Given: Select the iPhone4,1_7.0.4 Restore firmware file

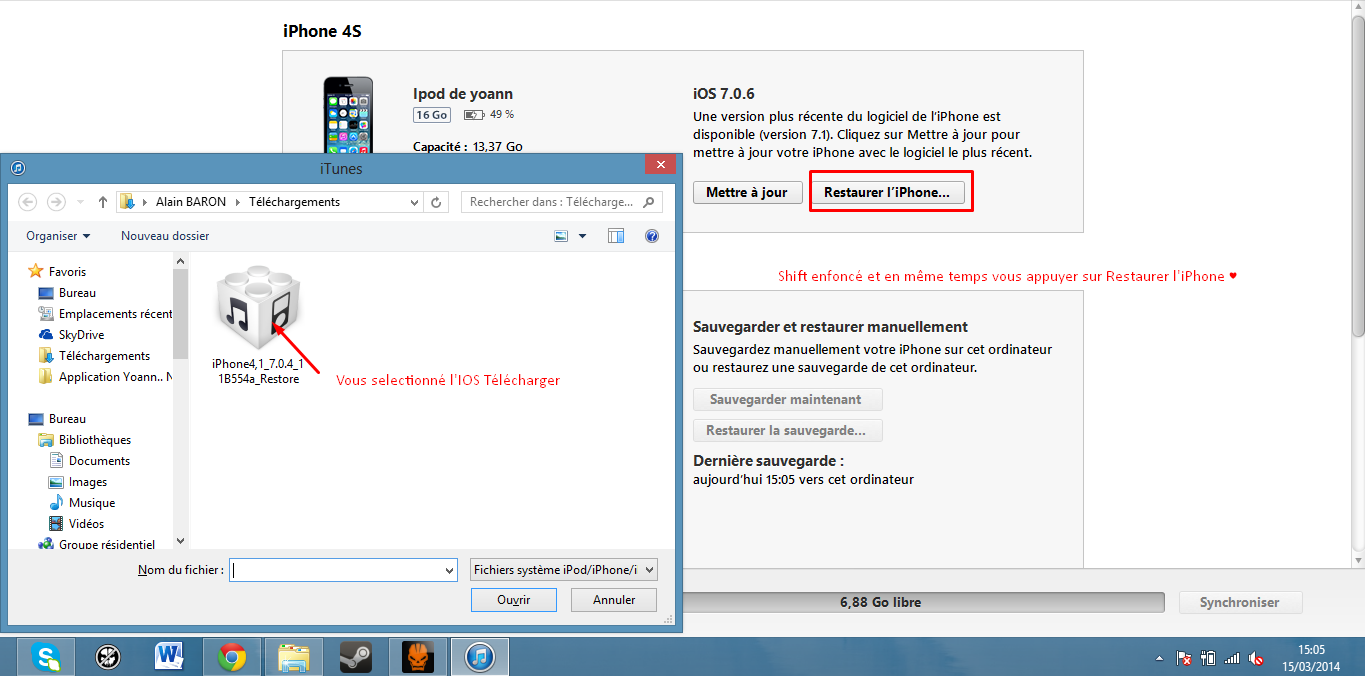Looking at the screenshot, I should click(x=257, y=325).
